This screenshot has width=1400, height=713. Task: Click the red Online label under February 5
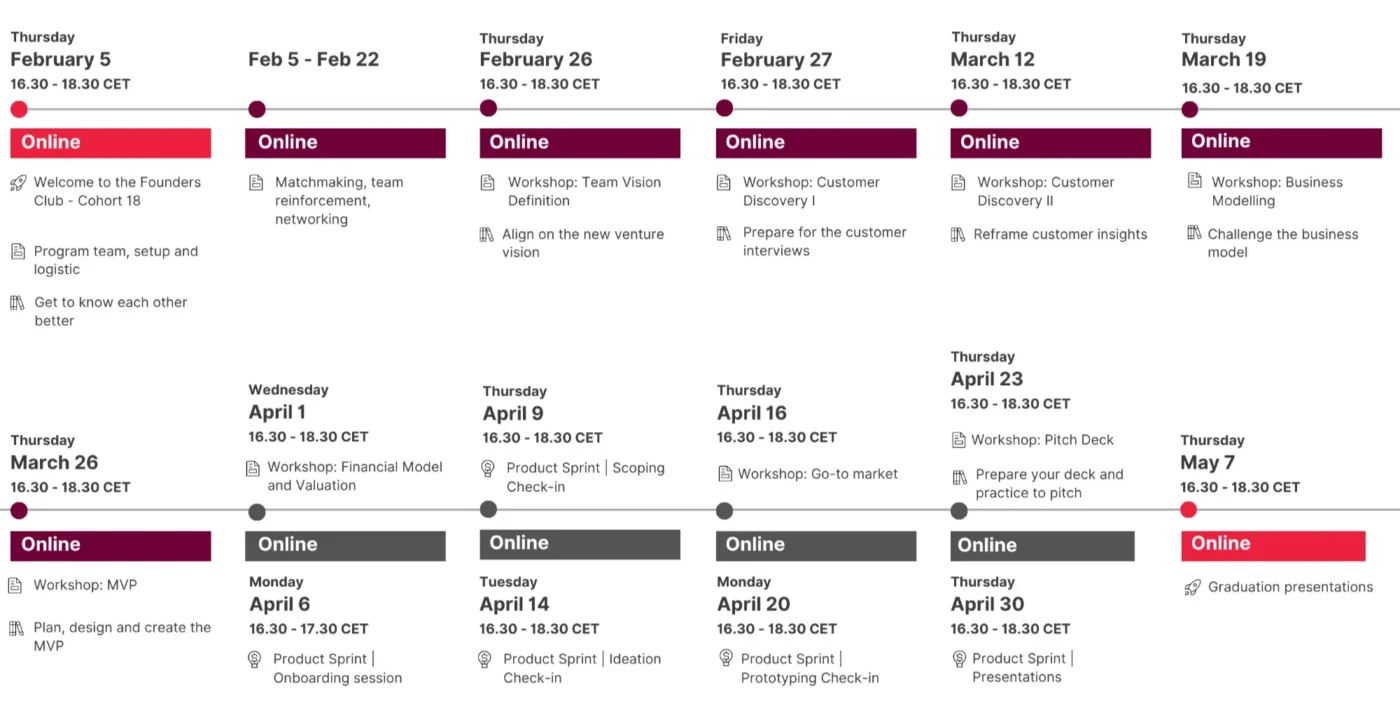pos(110,143)
